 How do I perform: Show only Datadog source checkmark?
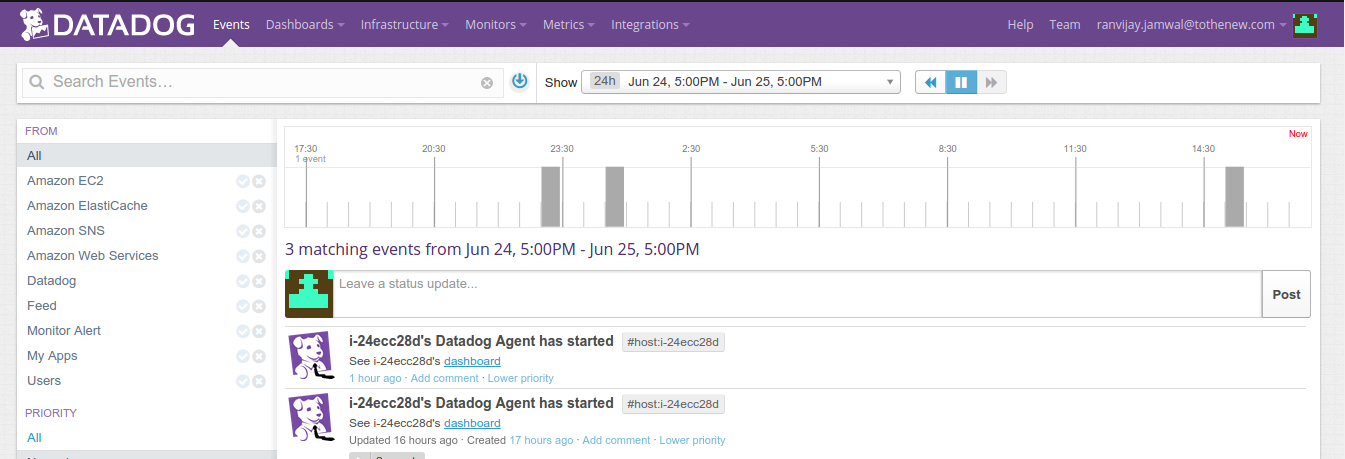point(243,281)
